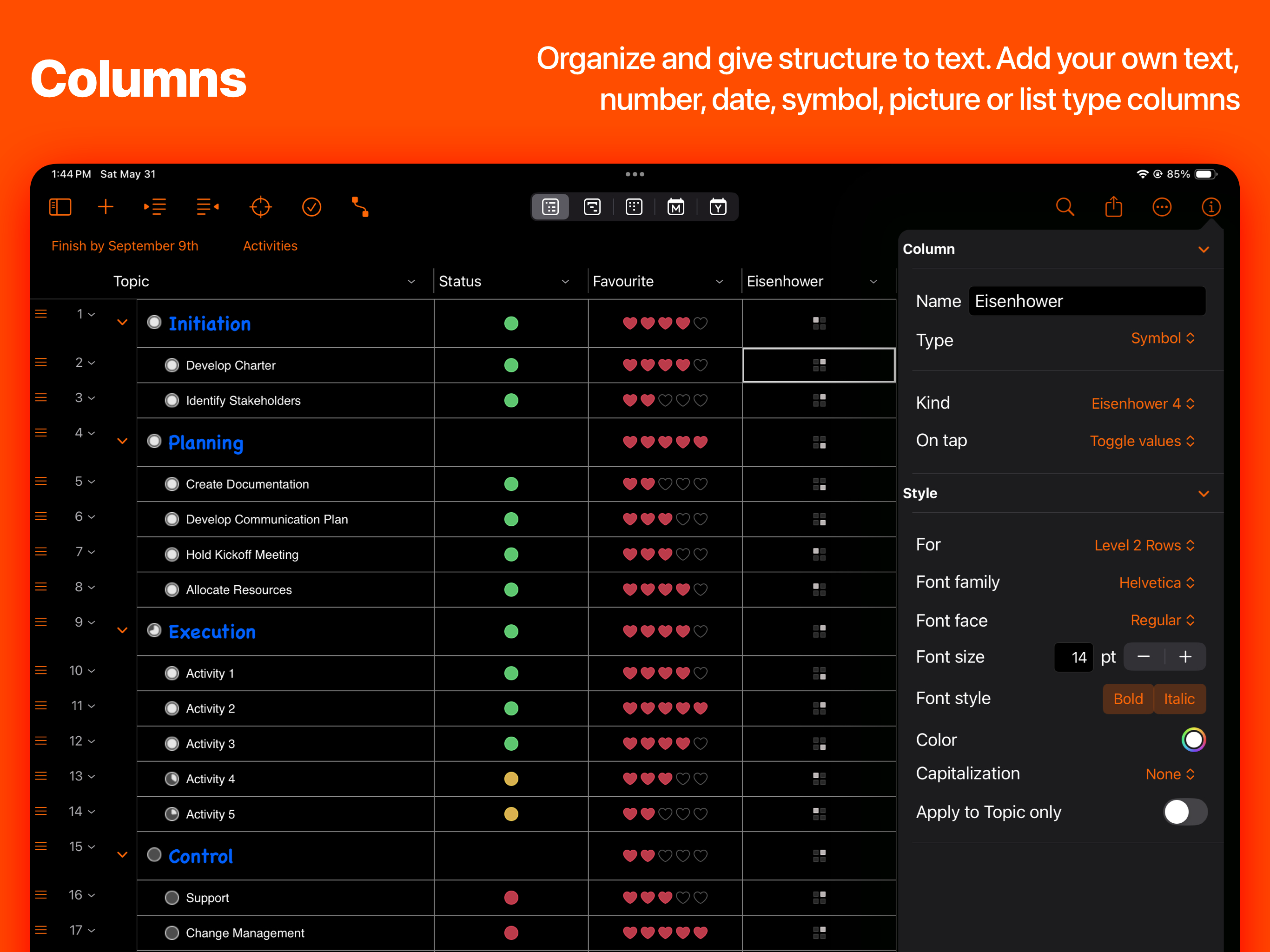1270x952 pixels.
Task: Open the Status column header menu
Action: click(565, 281)
